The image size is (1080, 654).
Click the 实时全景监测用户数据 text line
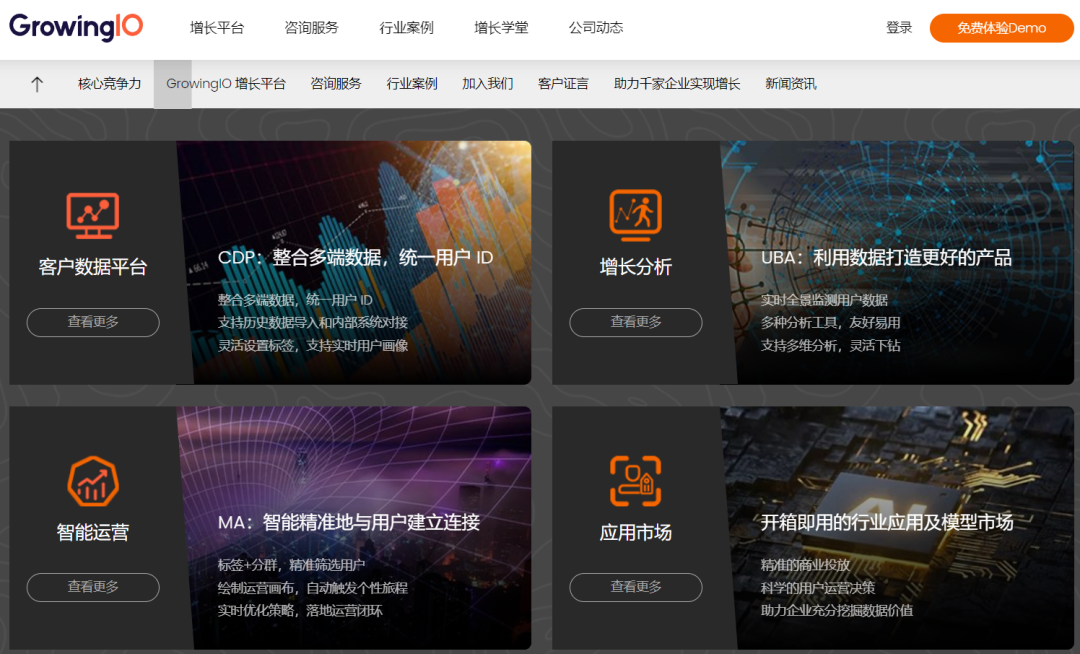(824, 300)
